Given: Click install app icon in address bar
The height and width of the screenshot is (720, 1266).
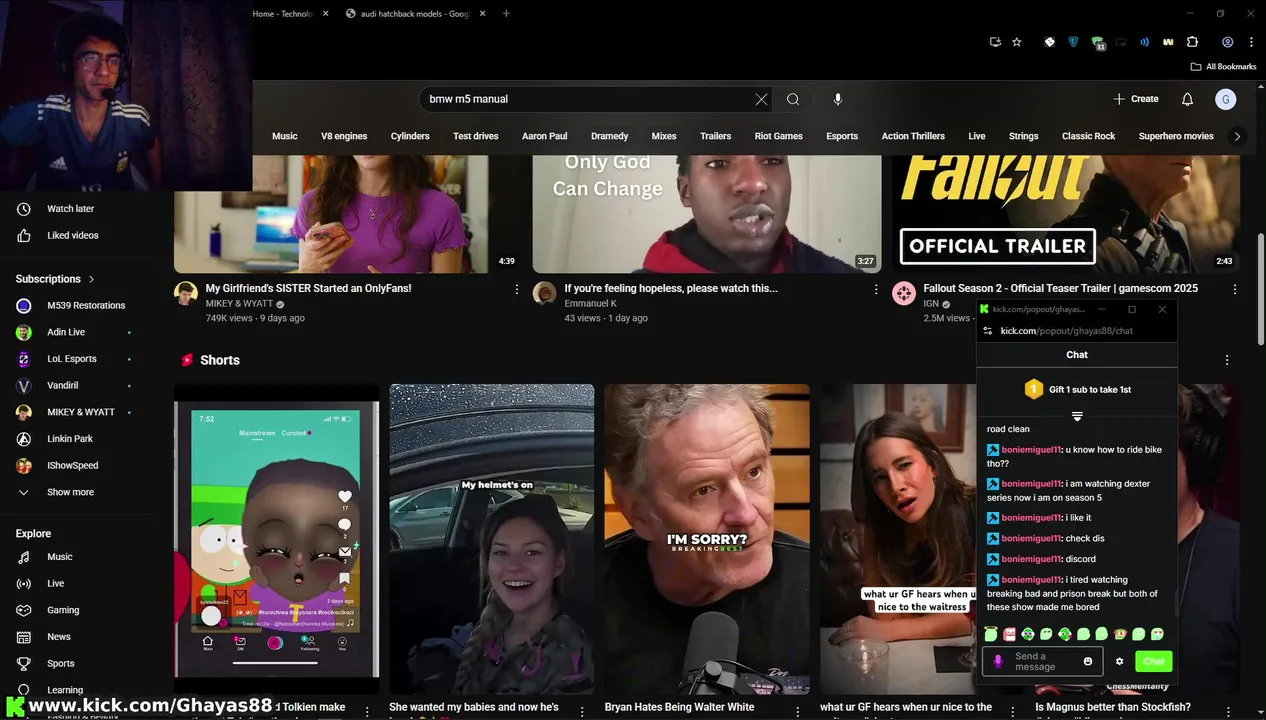Looking at the screenshot, I should coord(995,42).
